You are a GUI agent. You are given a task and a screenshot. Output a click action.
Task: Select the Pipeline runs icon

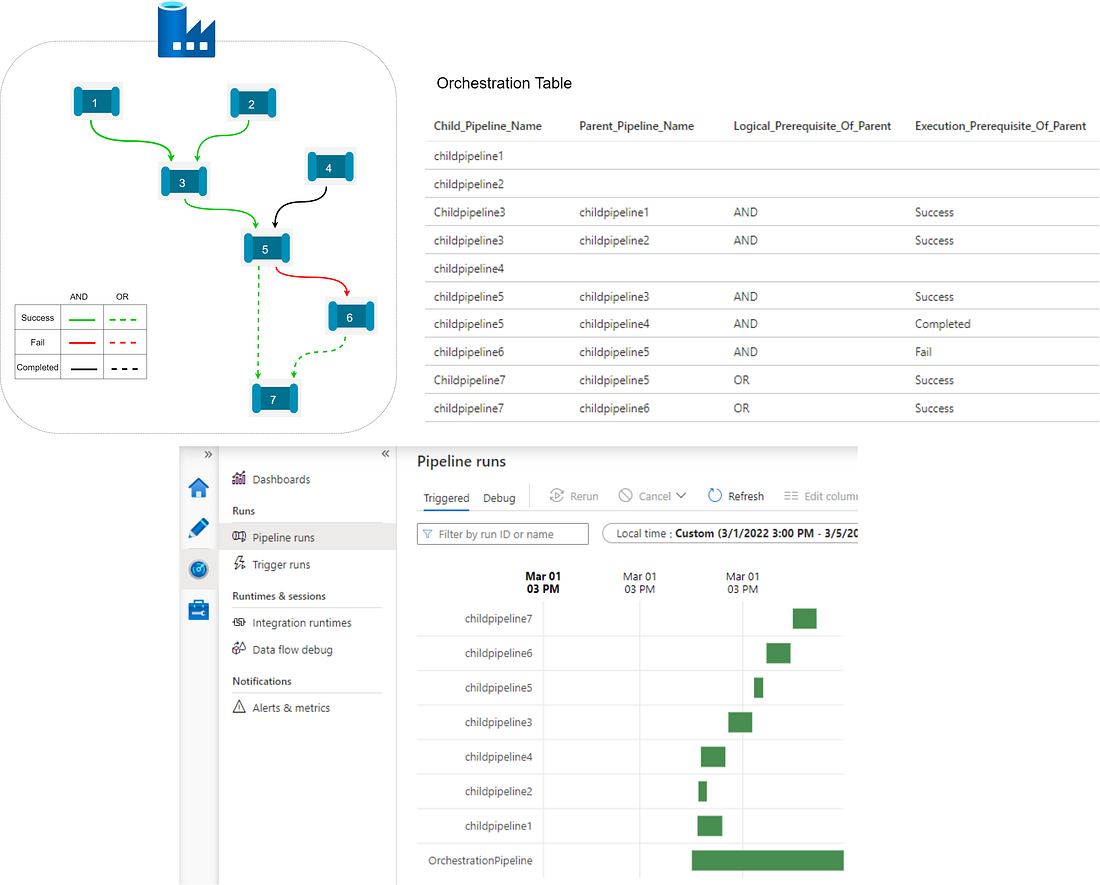238,536
